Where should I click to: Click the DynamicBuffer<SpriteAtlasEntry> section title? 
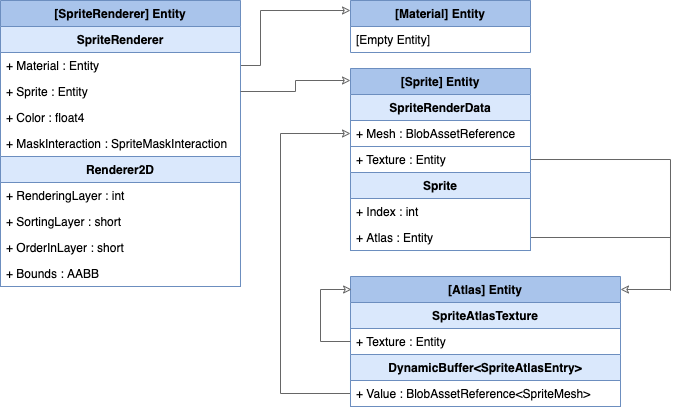pos(485,368)
